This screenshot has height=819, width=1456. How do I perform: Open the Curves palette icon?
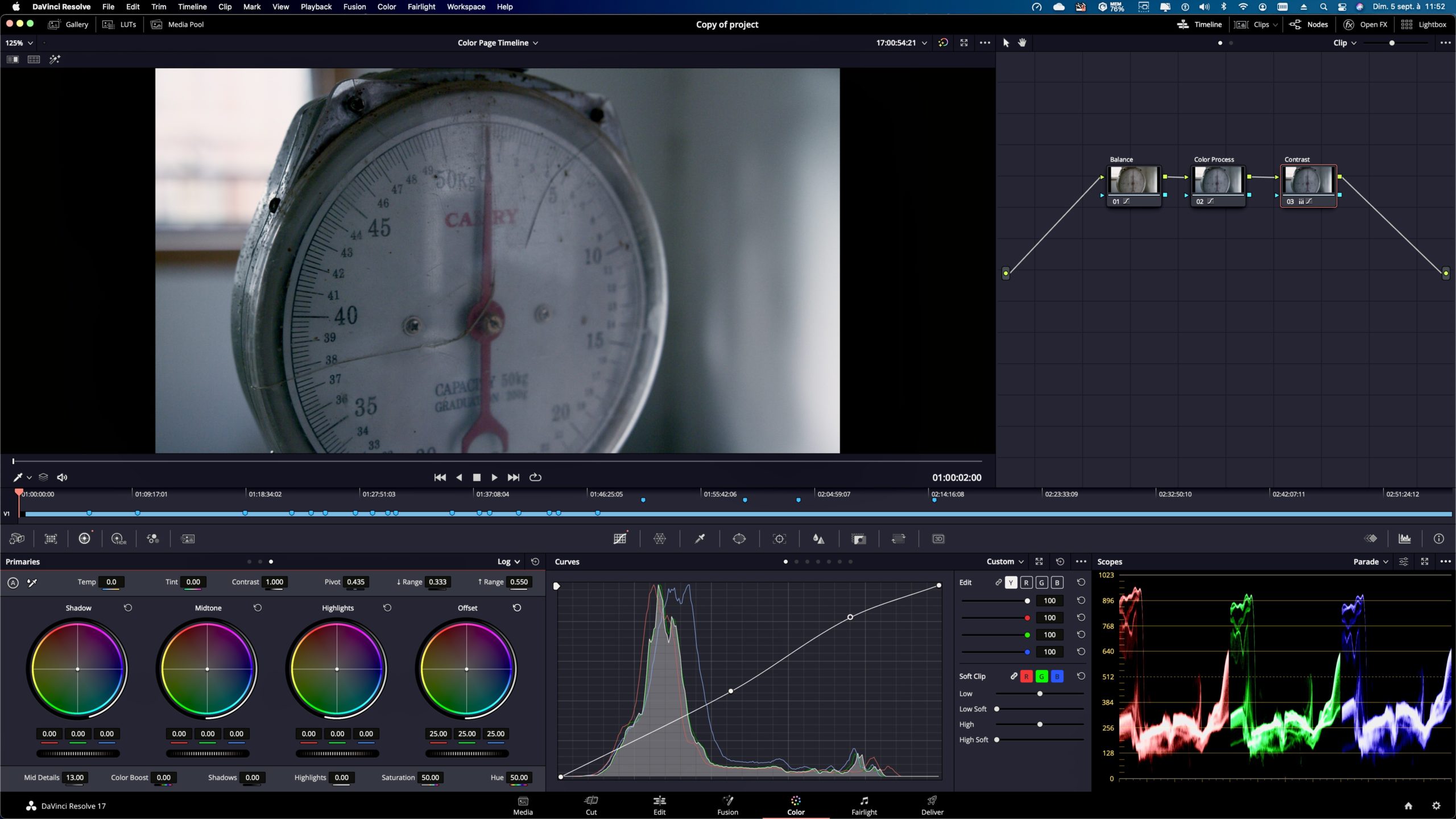point(620,539)
